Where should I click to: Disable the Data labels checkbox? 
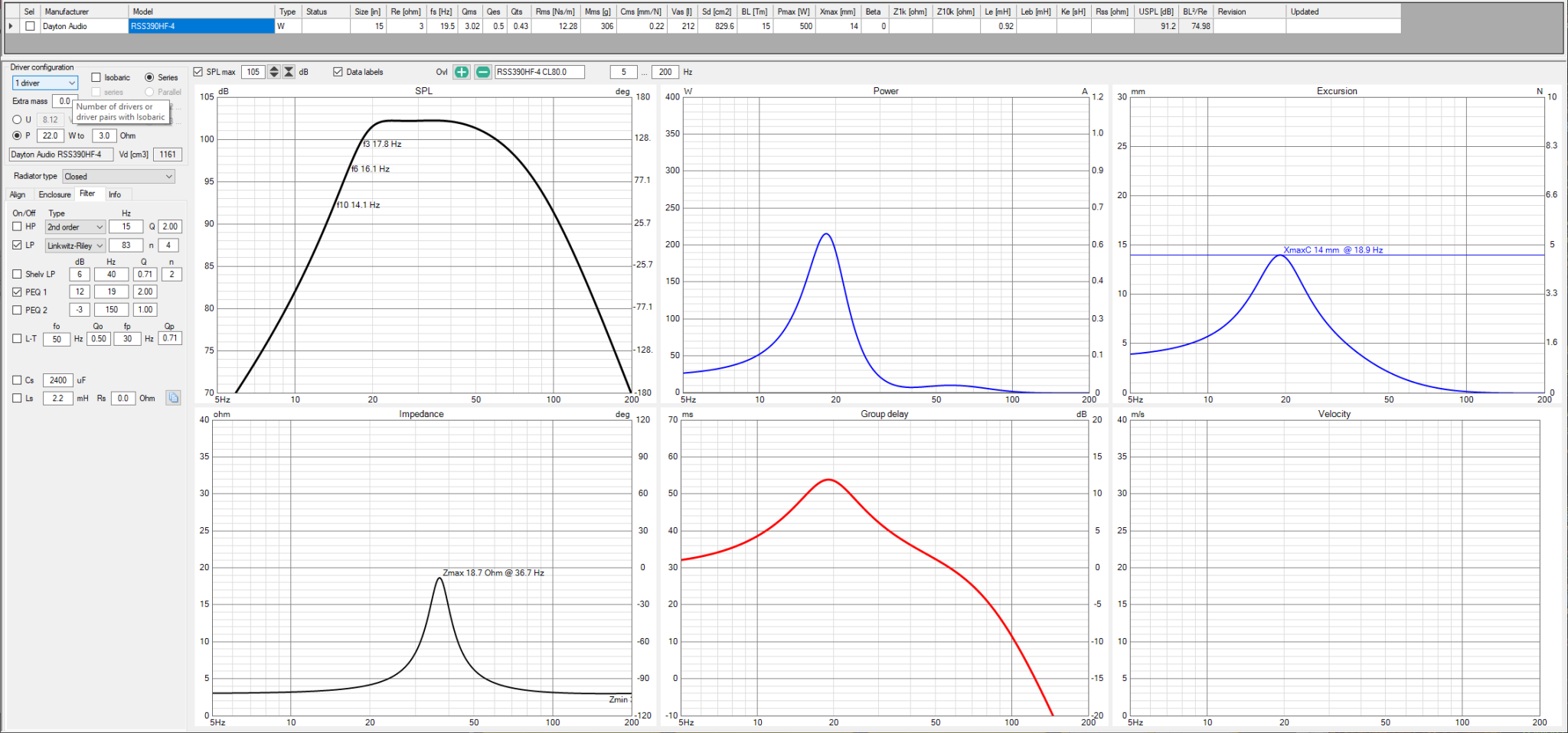[x=338, y=72]
